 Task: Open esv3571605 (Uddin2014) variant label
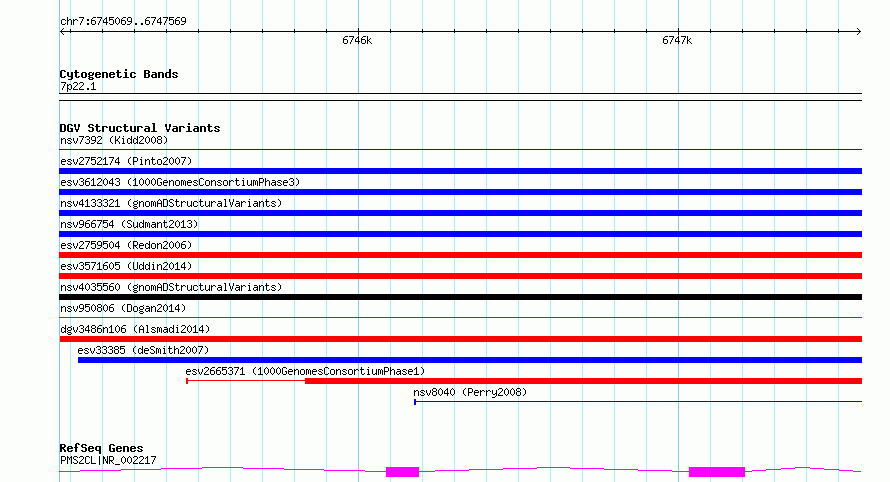[126, 266]
